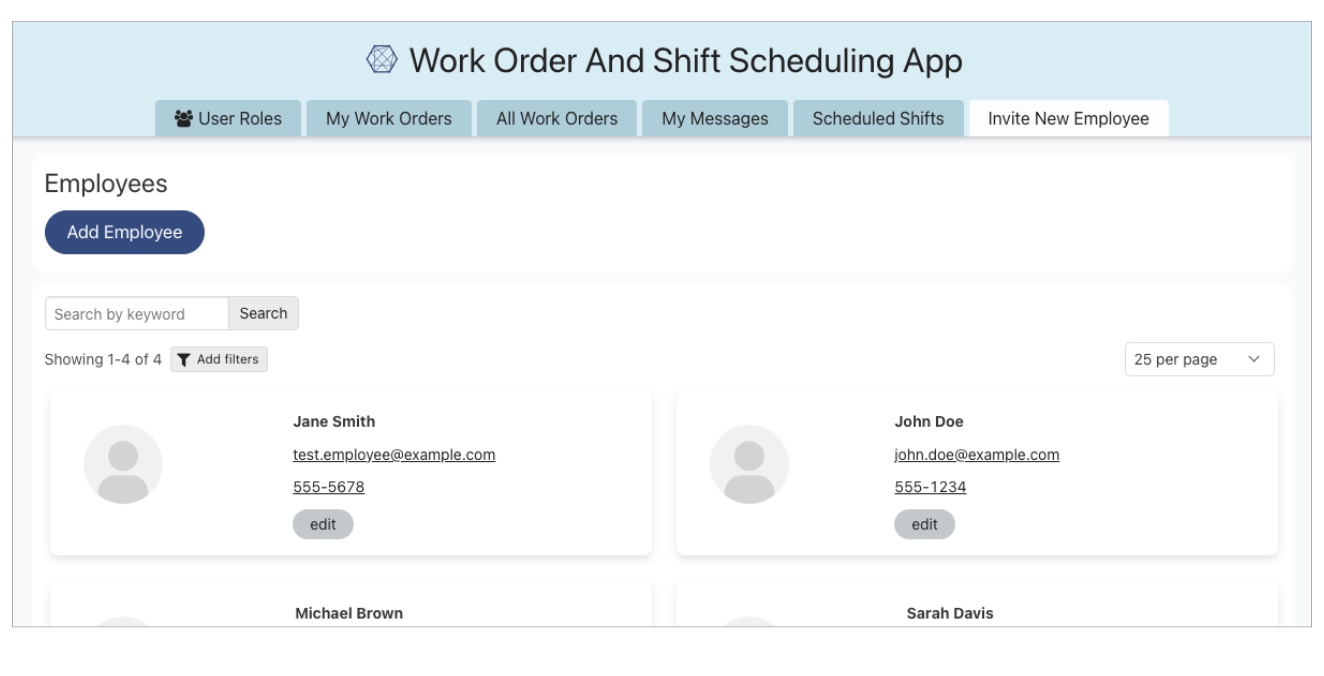Open test.employee@example.com email link
The height and width of the screenshot is (676, 1324).
point(394,455)
